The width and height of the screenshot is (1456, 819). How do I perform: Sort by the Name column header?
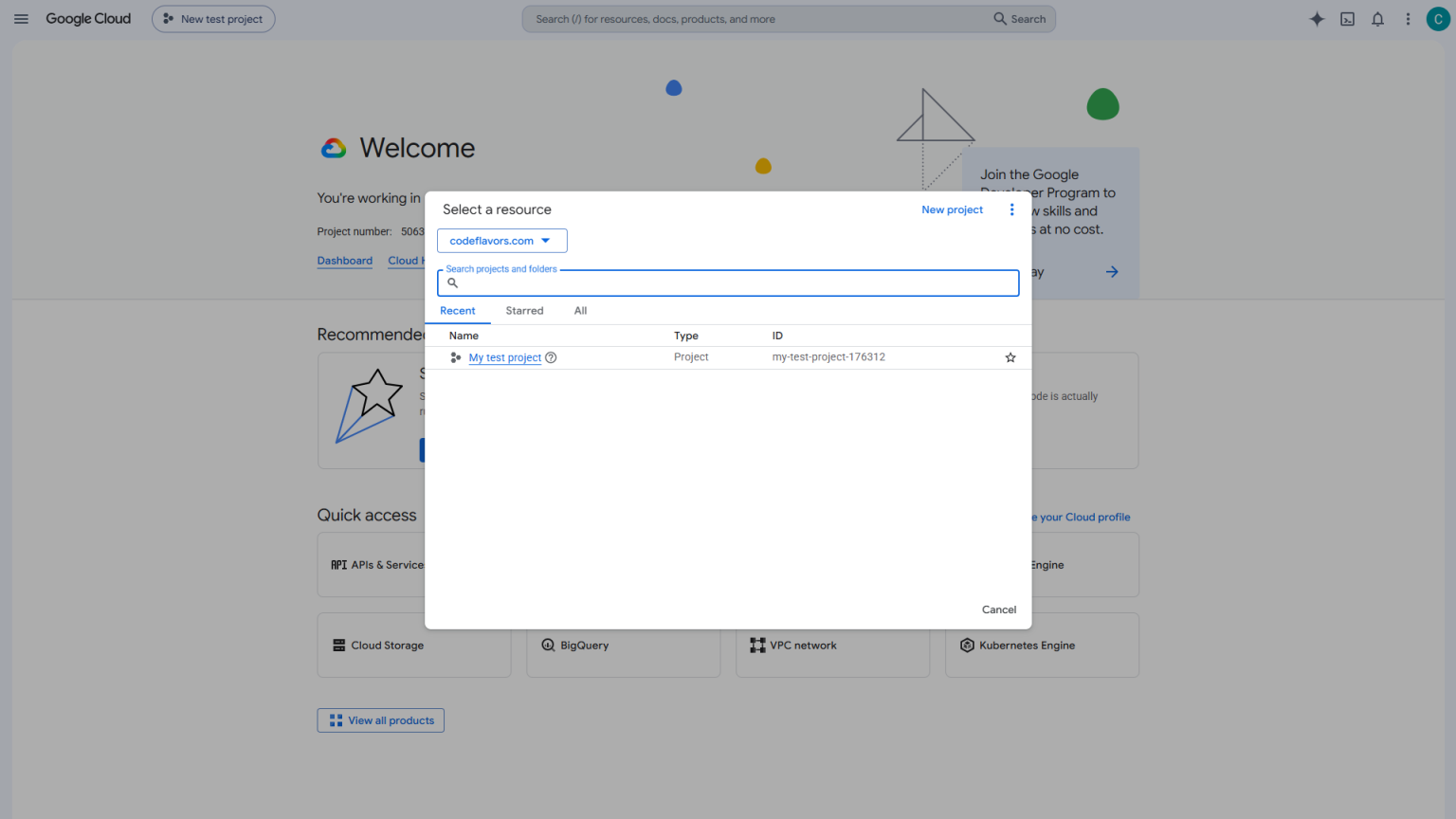(464, 336)
